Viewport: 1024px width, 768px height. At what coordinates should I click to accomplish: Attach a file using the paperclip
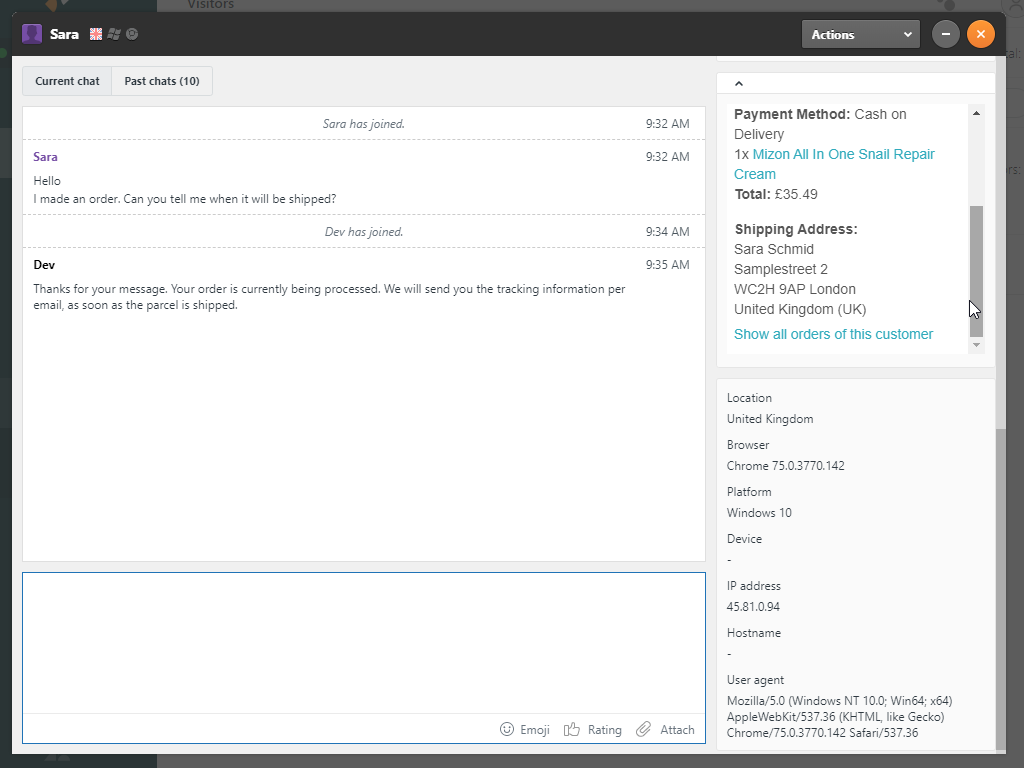[665, 729]
